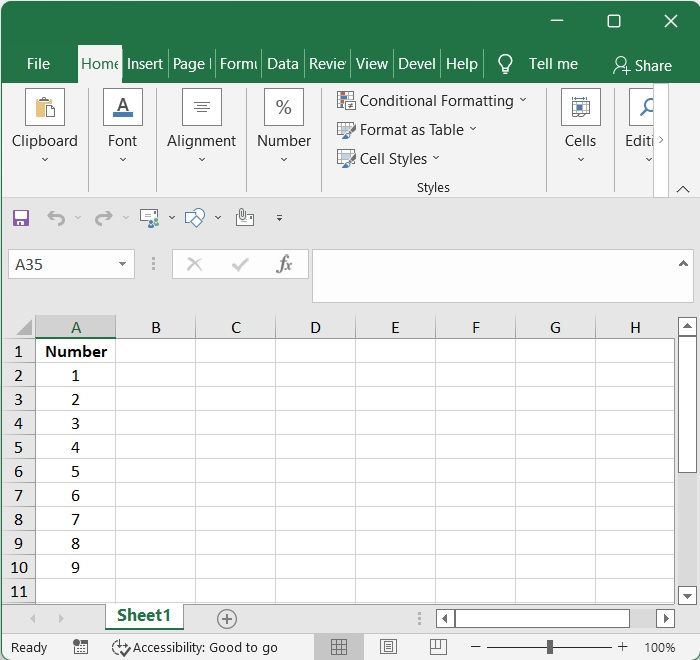Open the Insert ribbon tab

coord(145,64)
